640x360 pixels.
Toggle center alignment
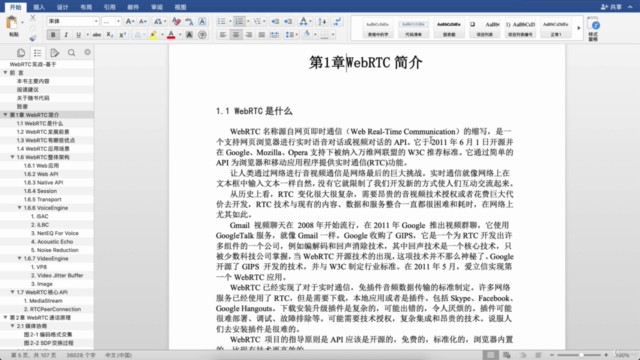coord(236,35)
